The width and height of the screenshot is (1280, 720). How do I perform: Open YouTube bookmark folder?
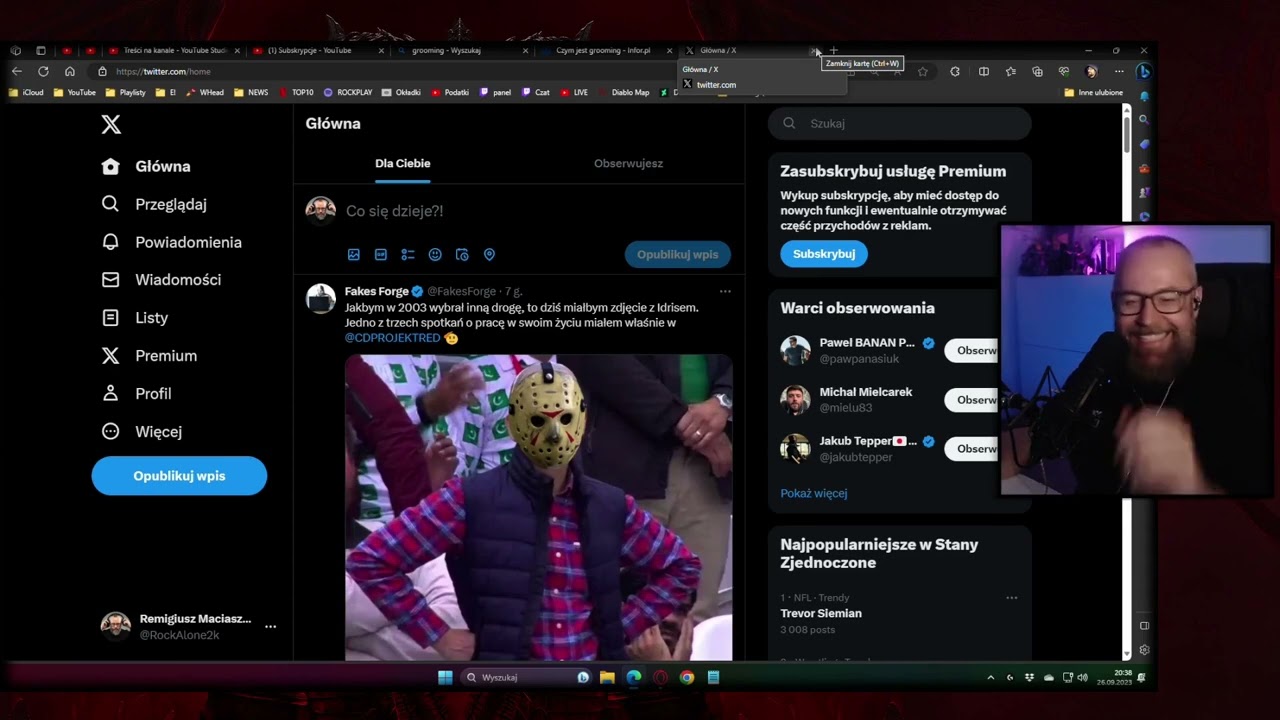click(75, 92)
